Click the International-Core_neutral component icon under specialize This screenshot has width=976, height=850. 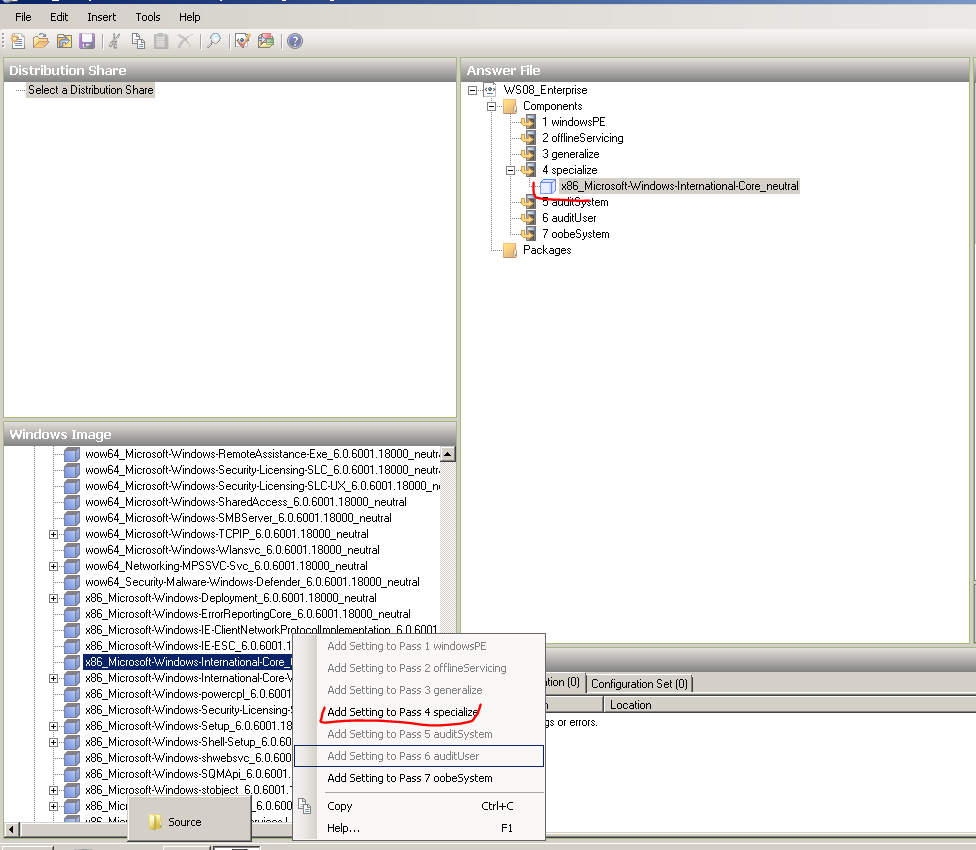tap(548, 186)
